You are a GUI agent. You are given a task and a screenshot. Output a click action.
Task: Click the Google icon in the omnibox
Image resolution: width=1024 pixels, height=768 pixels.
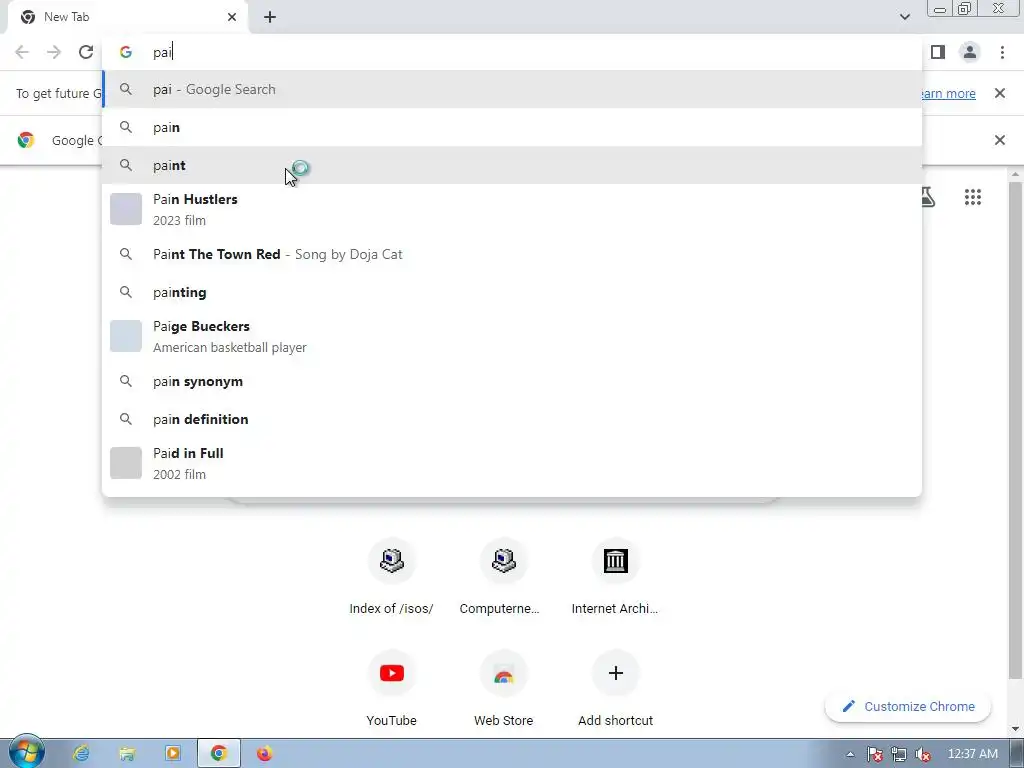(x=125, y=52)
